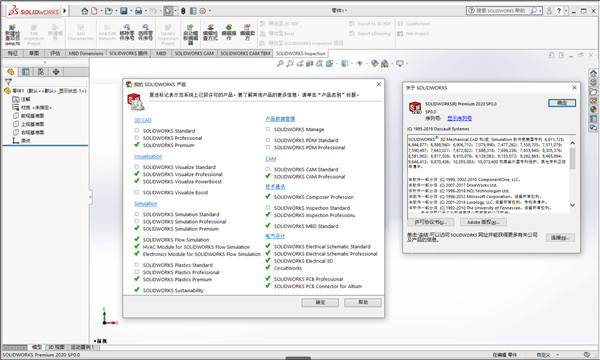Open the New document dropdown arrow
This screenshot has width=600, height=360.
[101, 11]
